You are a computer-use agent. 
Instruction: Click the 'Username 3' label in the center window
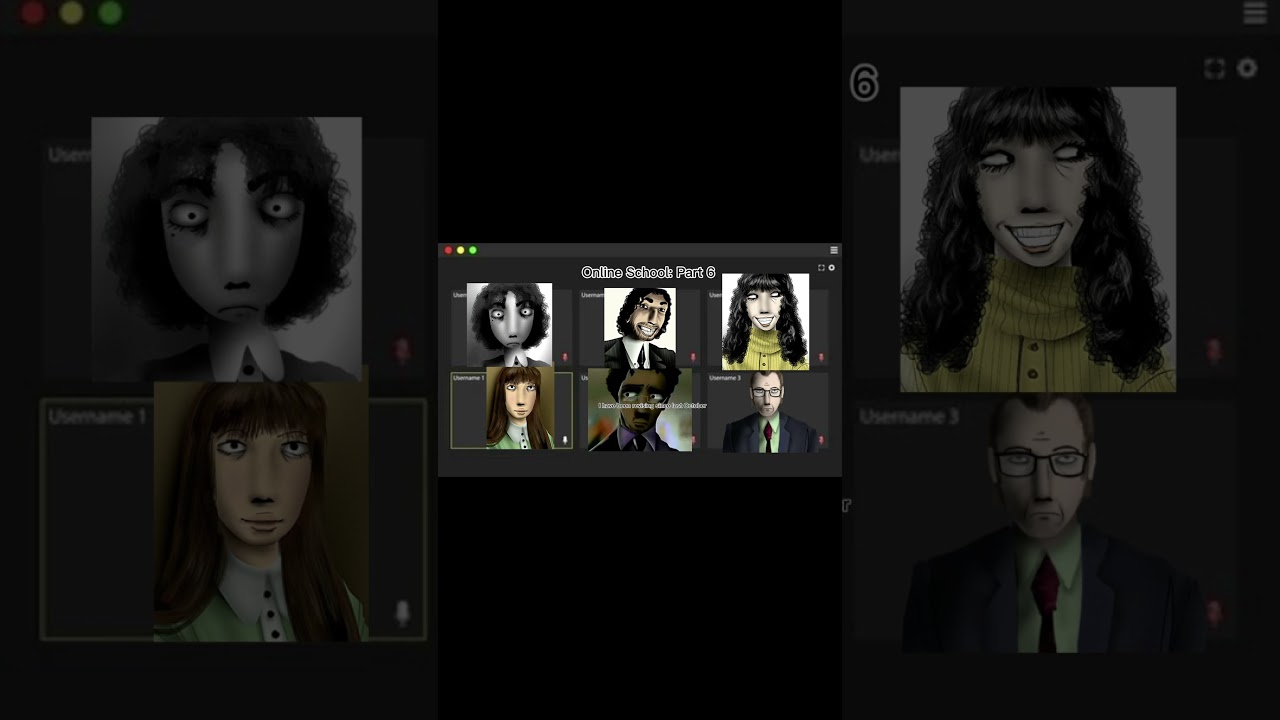[725, 378]
